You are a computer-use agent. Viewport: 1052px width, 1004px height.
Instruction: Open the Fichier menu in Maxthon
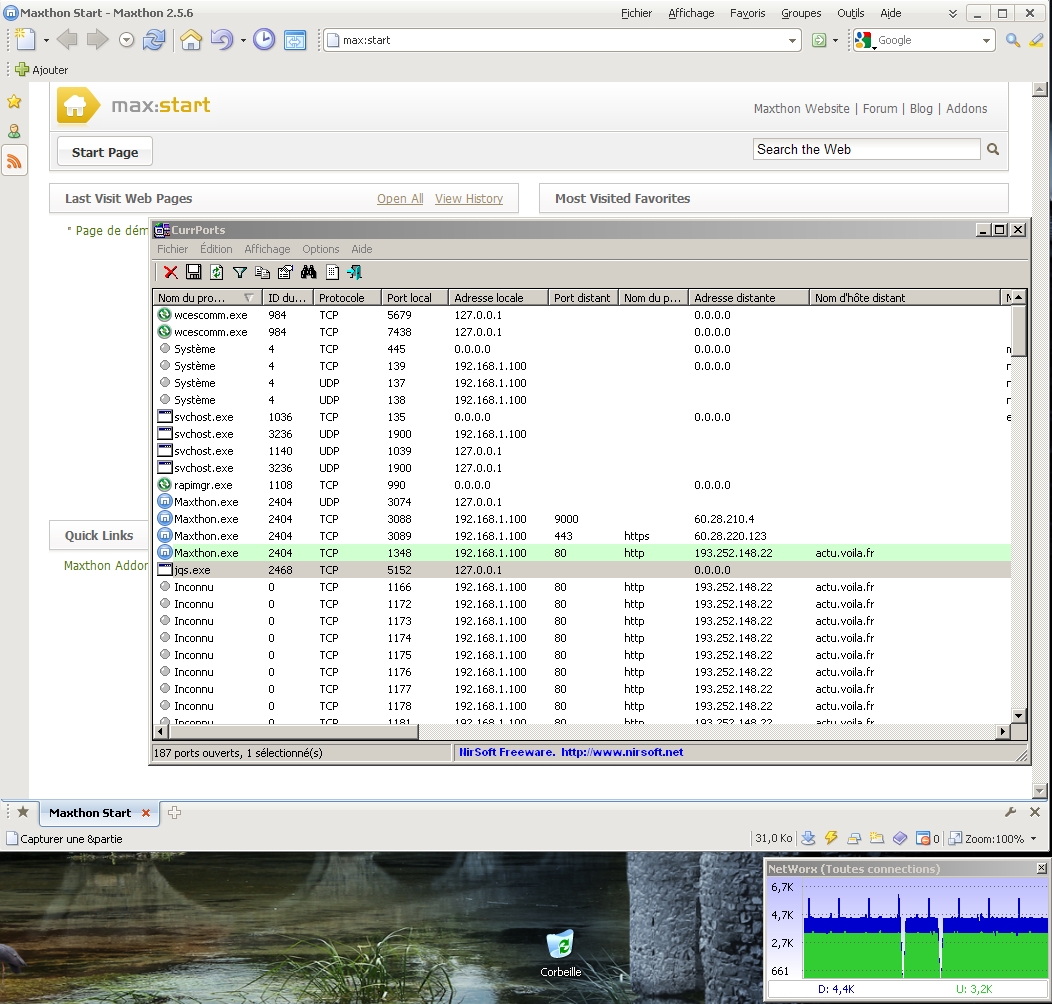(636, 13)
